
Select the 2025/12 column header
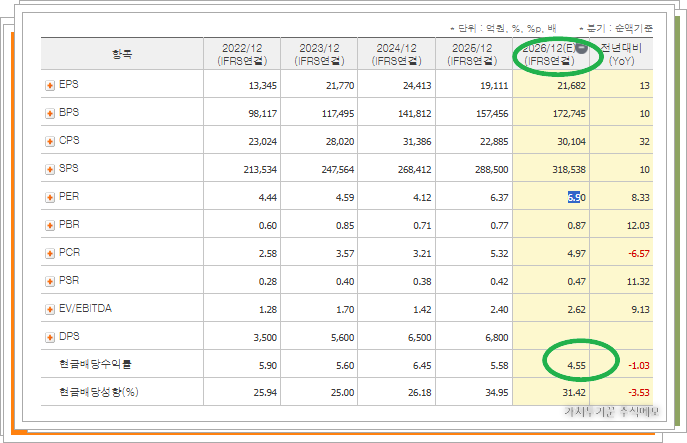click(x=472, y=54)
